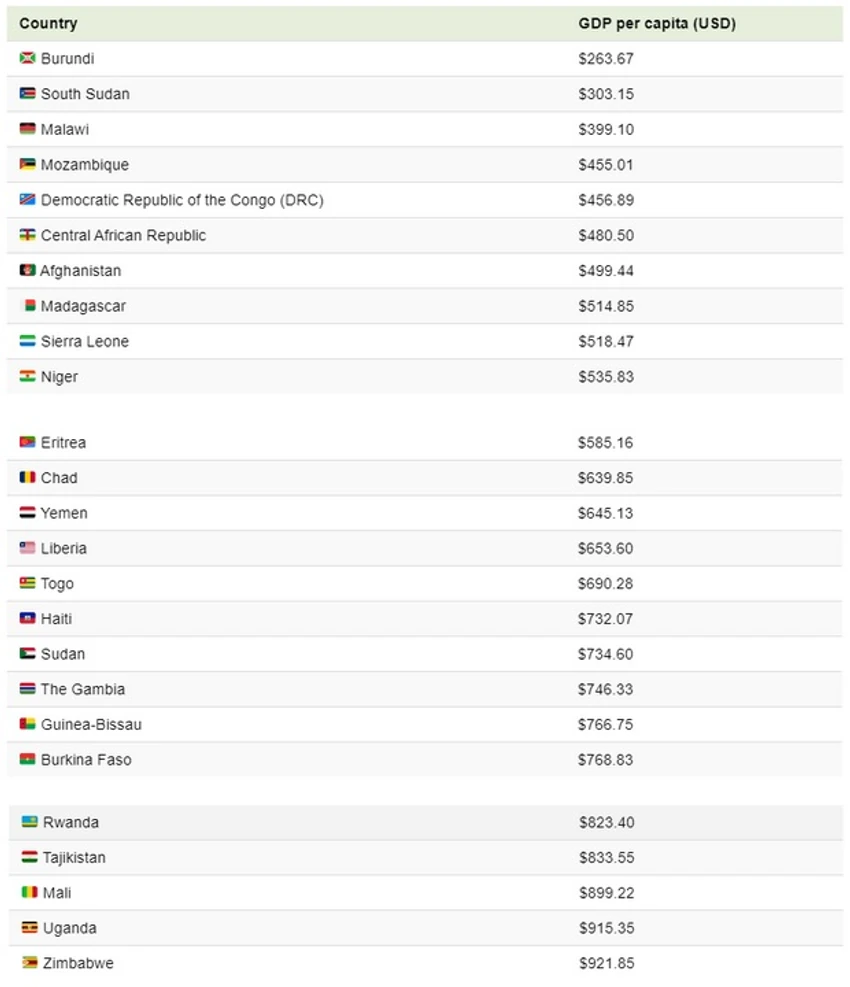Click the South Sudan flag icon
This screenshot has height=987, width=850.
pyautogui.click(x=27, y=94)
